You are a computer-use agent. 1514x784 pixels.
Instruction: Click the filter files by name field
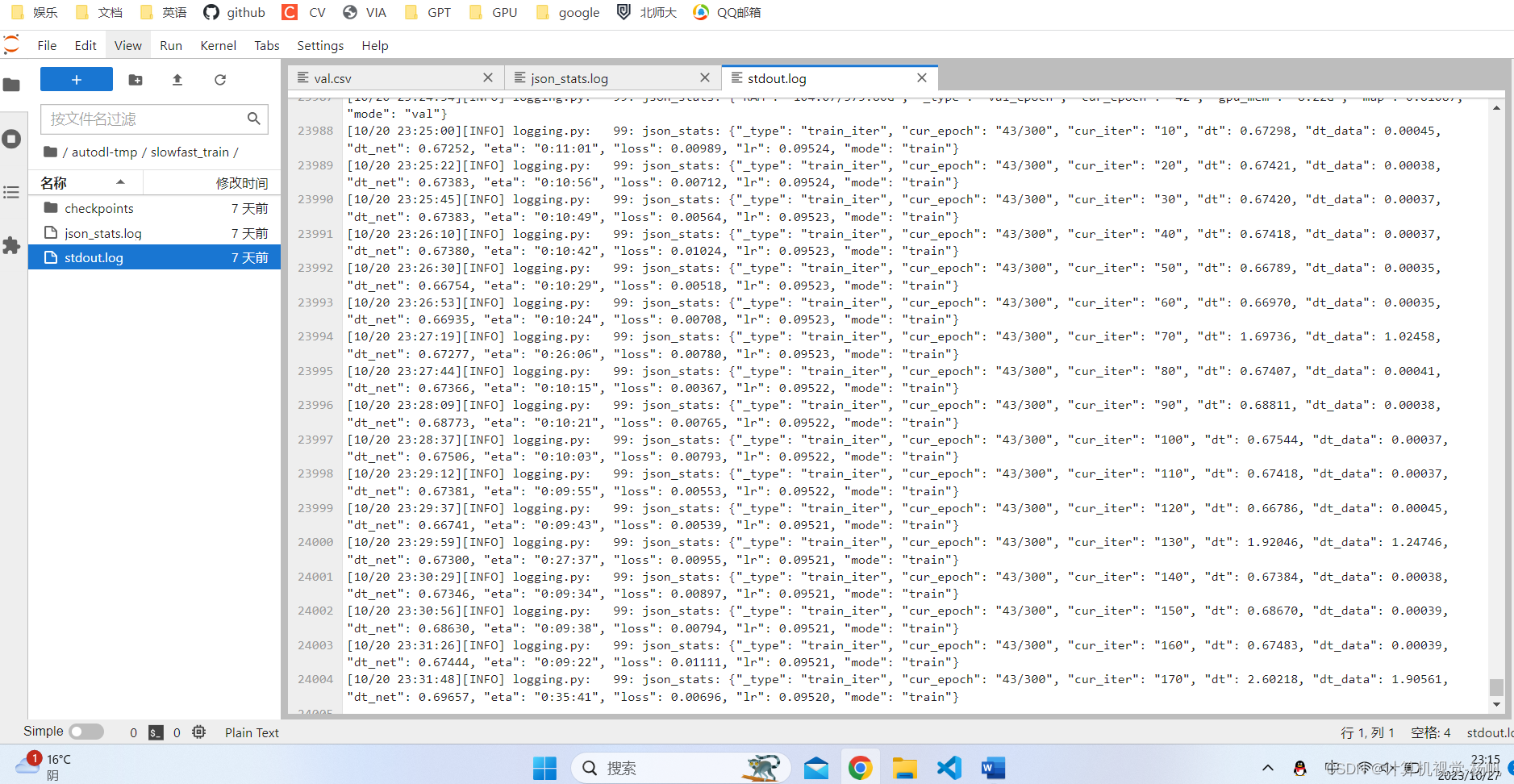pyautogui.click(x=154, y=119)
